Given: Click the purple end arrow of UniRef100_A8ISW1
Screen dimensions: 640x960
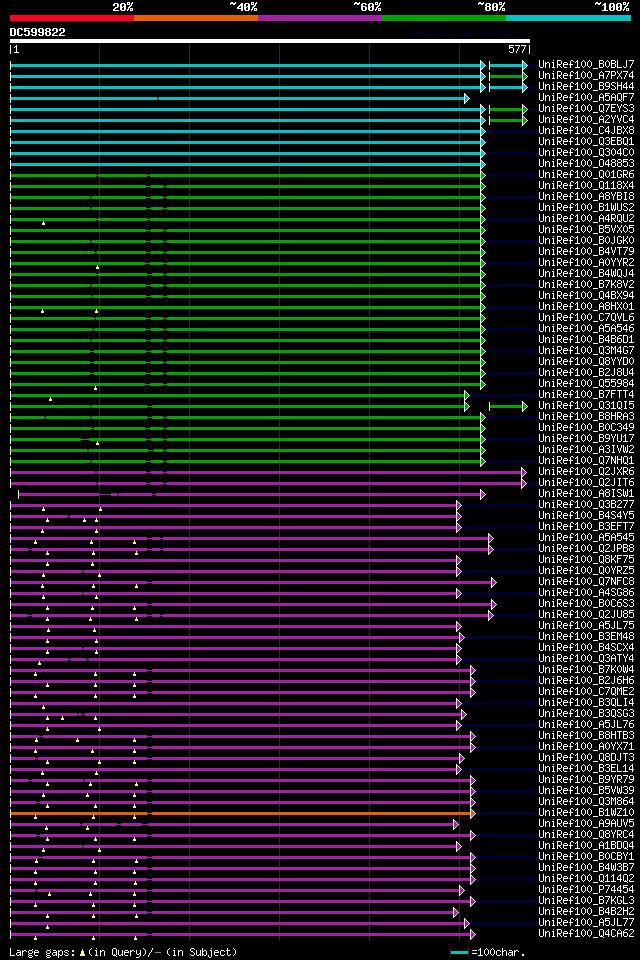Looking at the screenshot, I should point(483,495).
